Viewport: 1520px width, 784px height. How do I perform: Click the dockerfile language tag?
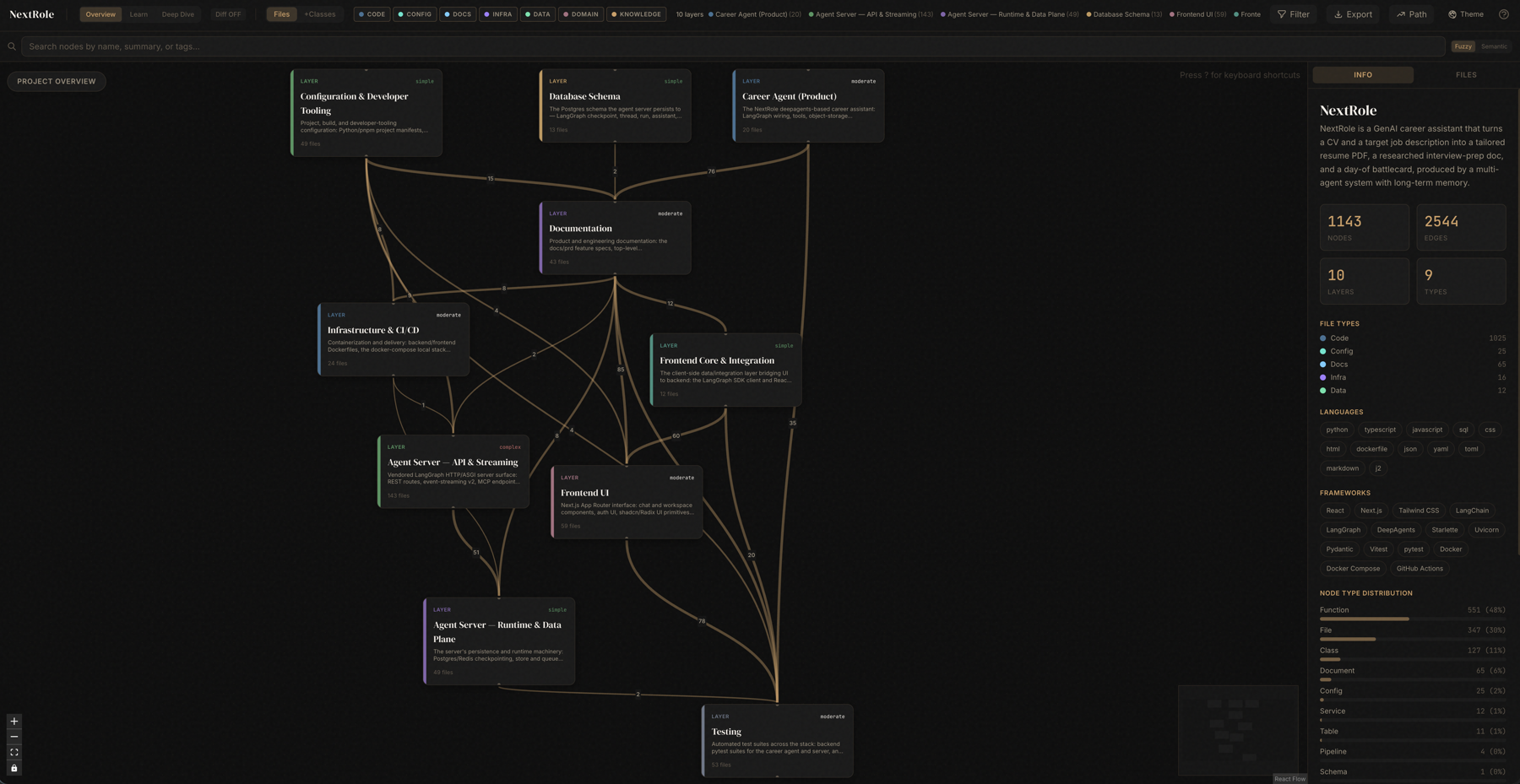click(1371, 449)
